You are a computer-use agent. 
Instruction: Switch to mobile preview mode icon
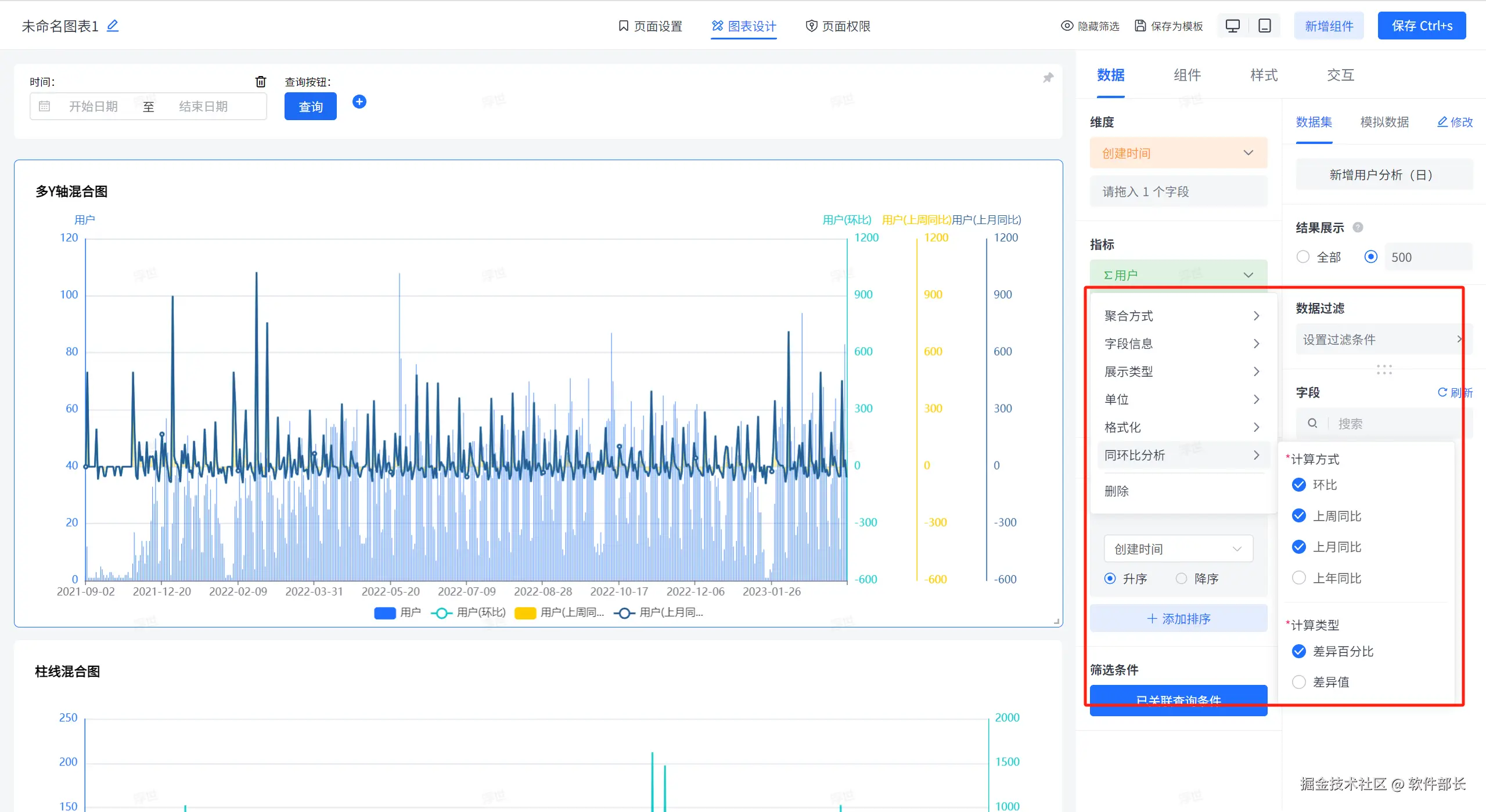(1264, 26)
